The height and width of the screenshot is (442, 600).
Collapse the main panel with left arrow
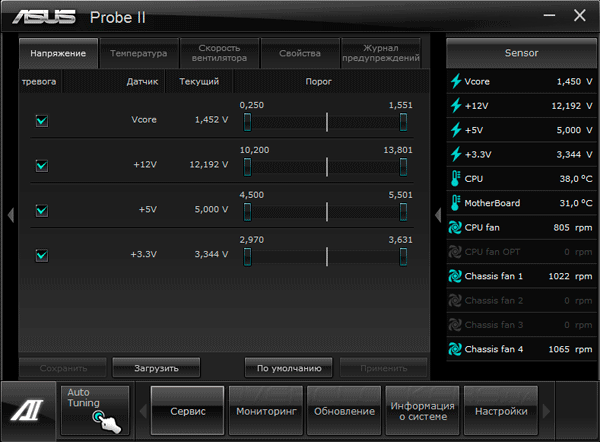pos(11,215)
